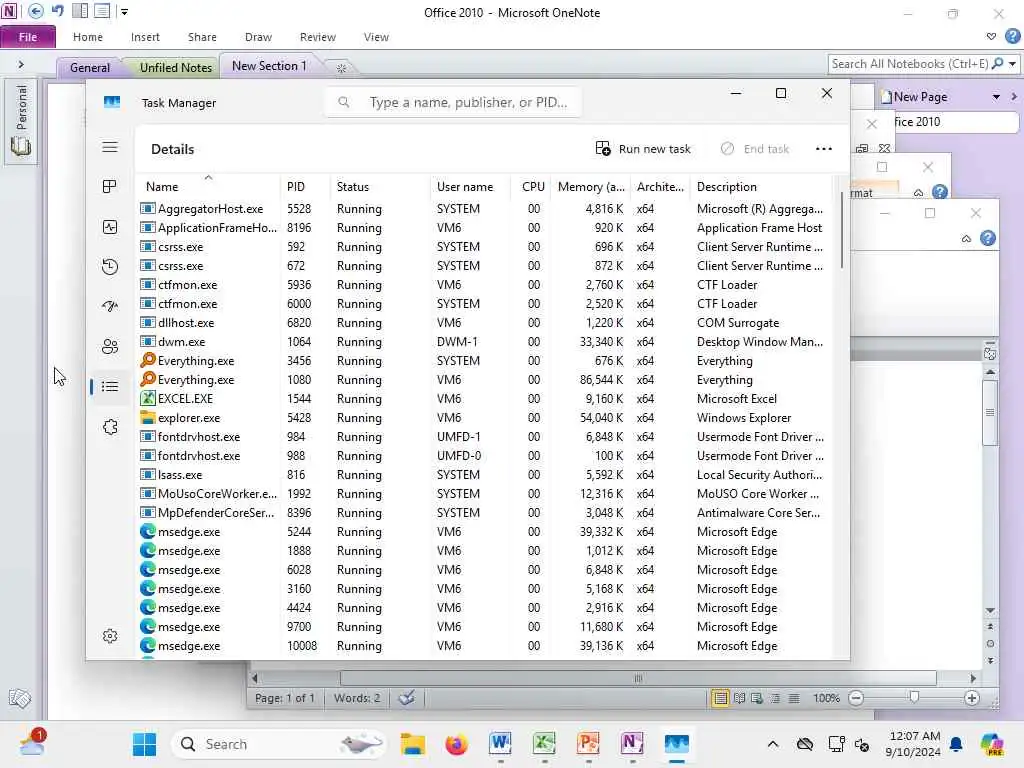Open the Task Manager hamburger navigation menu

[x=110, y=147]
